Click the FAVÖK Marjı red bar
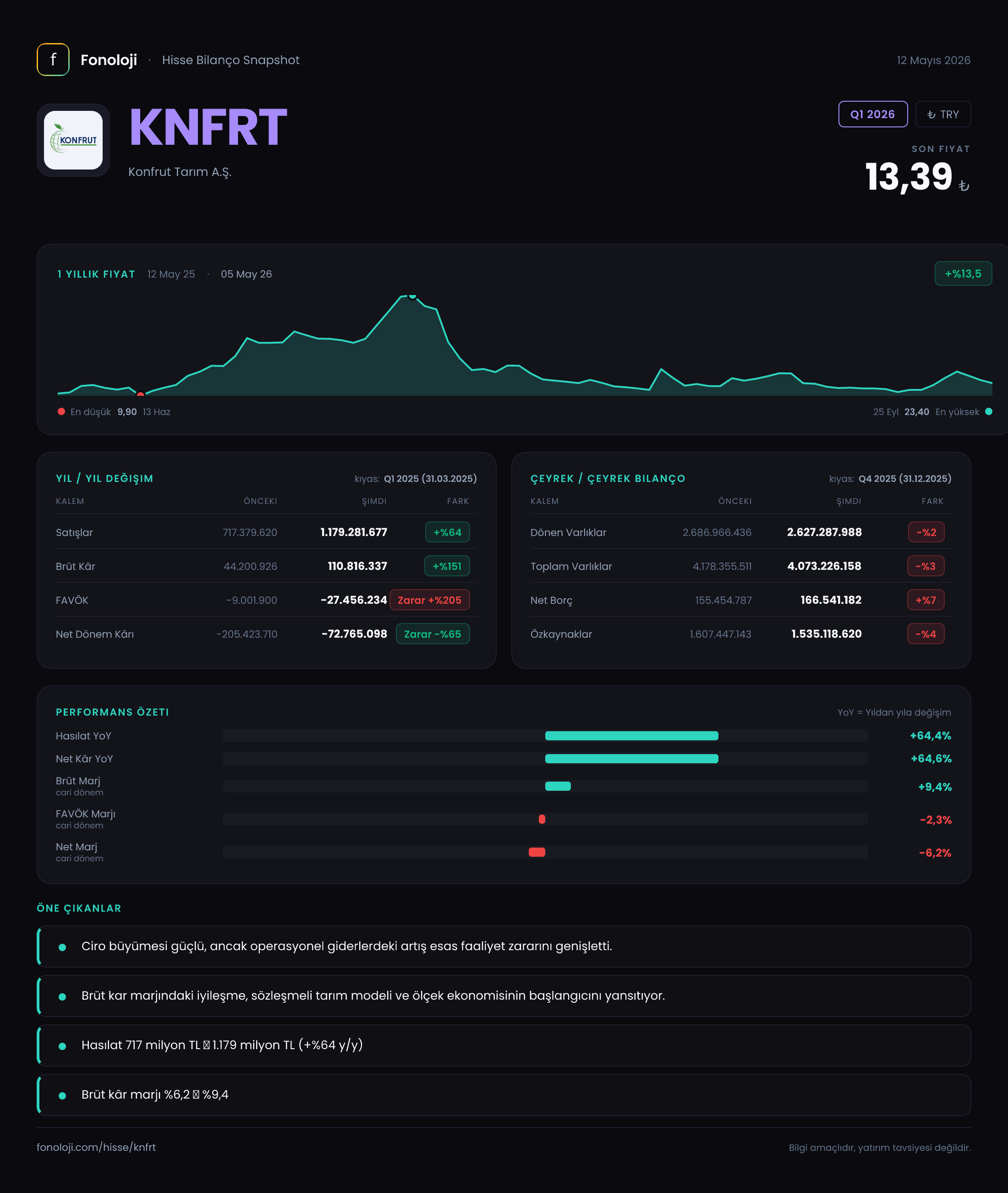Image resolution: width=1008 pixels, height=1193 pixels. (542, 819)
